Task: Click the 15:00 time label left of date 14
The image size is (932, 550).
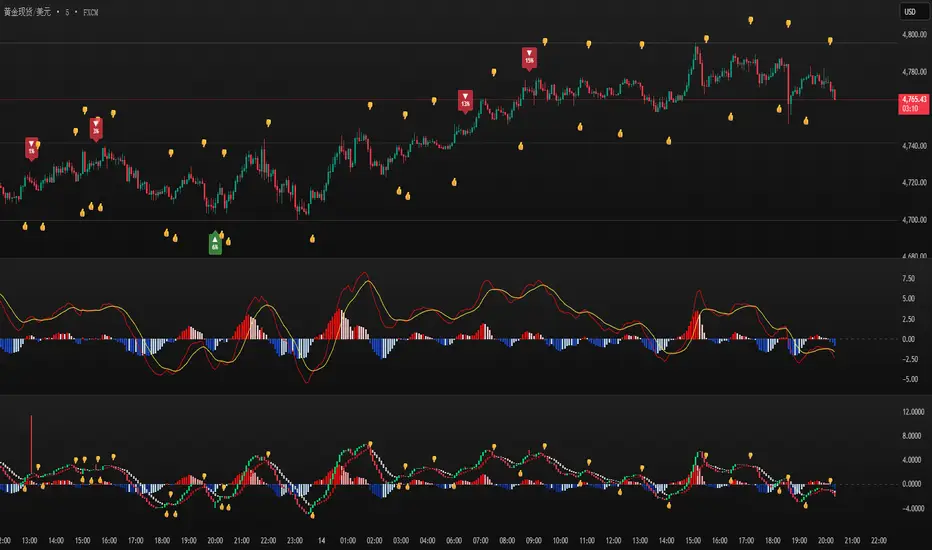Action: 82,540
